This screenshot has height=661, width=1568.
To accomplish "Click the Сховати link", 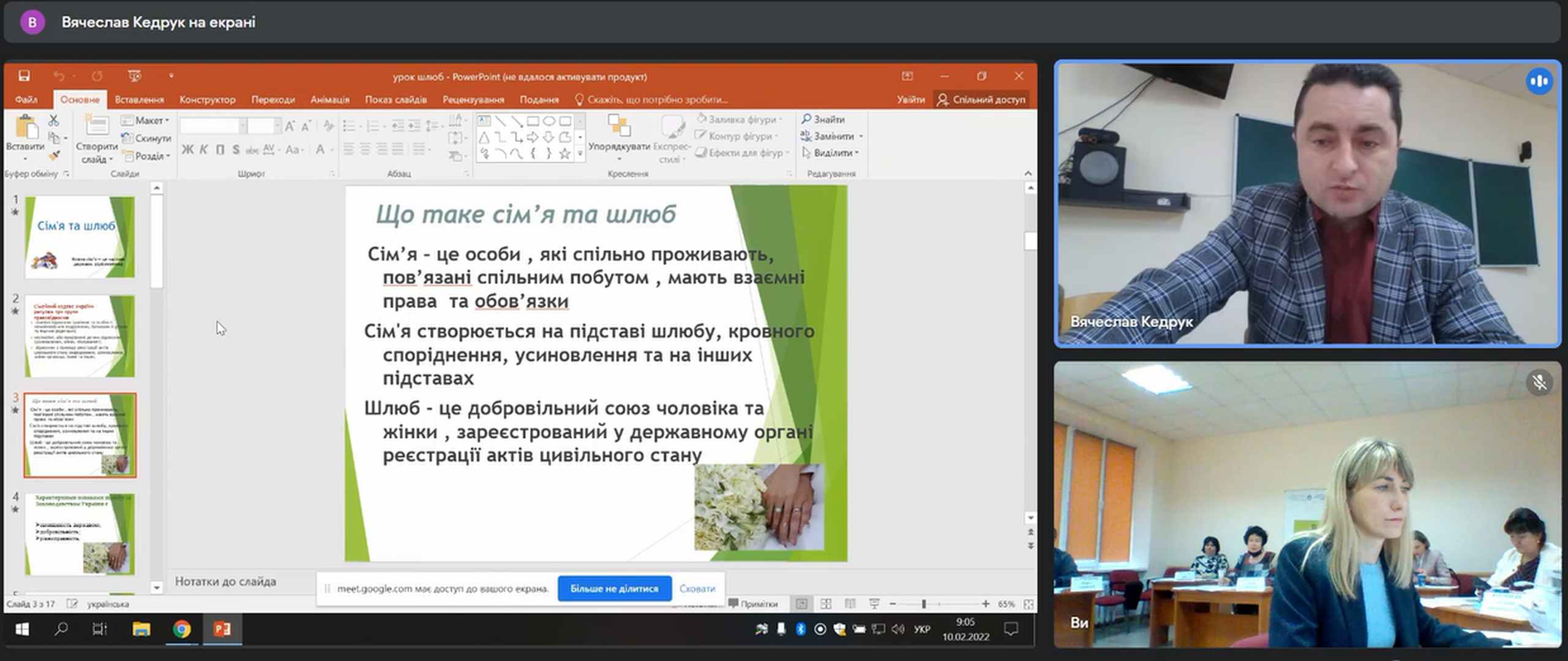I will (x=697, y=588).
